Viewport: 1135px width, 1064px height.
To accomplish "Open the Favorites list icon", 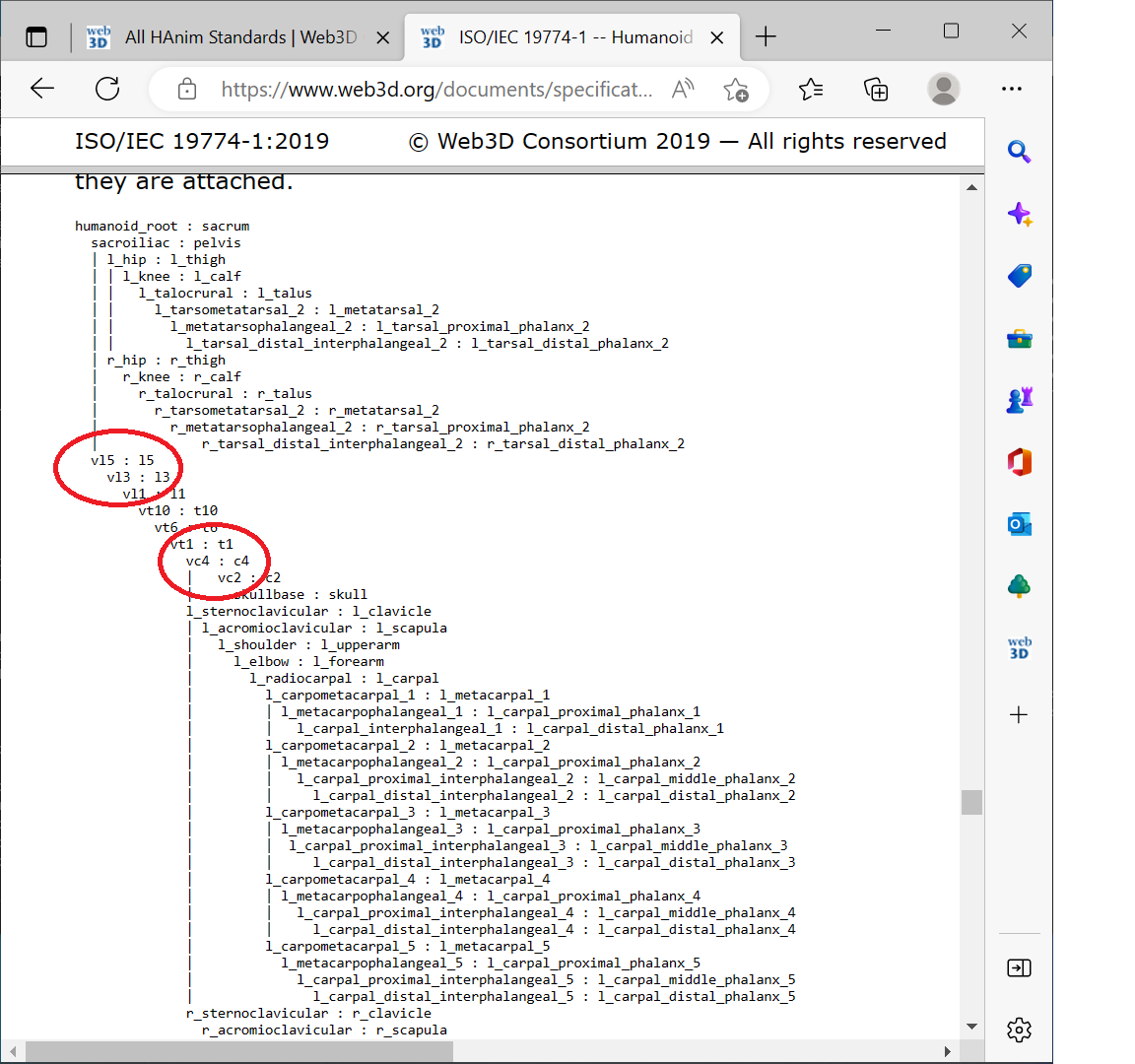I will (811, 90).
